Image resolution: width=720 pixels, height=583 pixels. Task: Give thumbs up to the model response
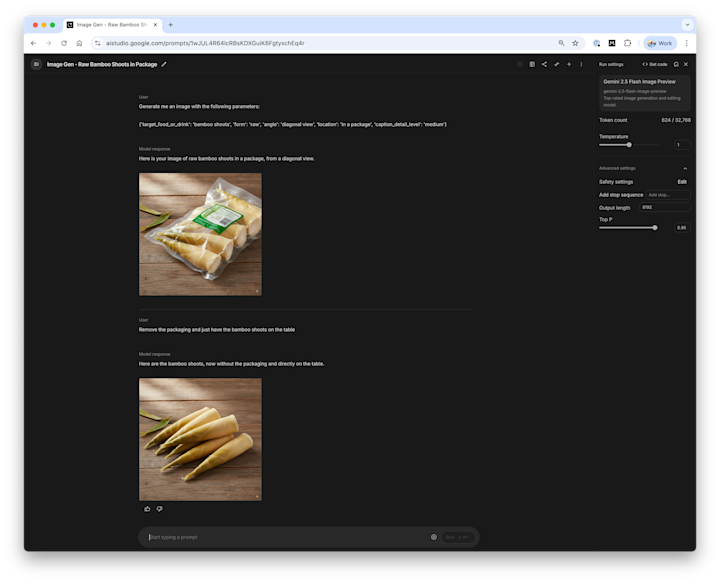(x=147, y=509)
